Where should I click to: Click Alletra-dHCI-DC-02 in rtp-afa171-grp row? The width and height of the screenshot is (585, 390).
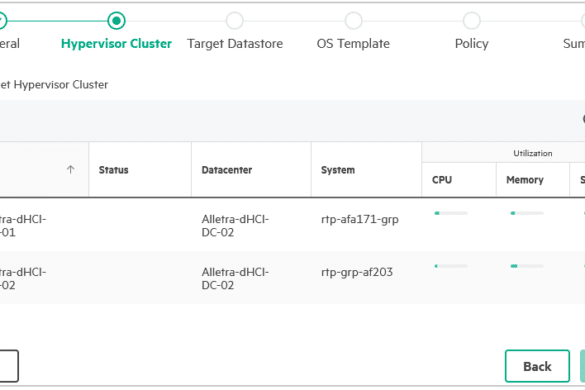235,225
